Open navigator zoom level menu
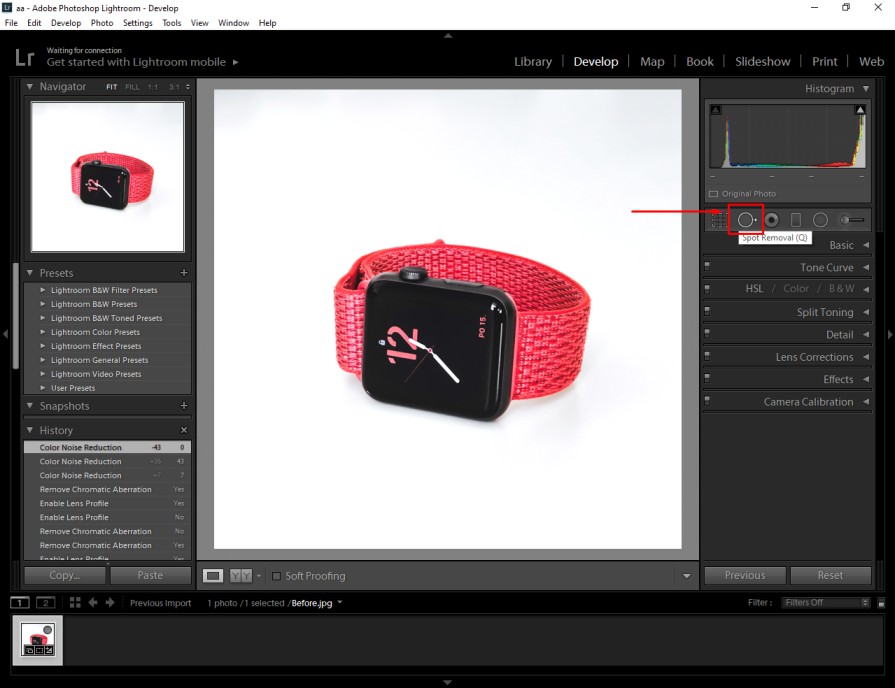 [188, 87]
